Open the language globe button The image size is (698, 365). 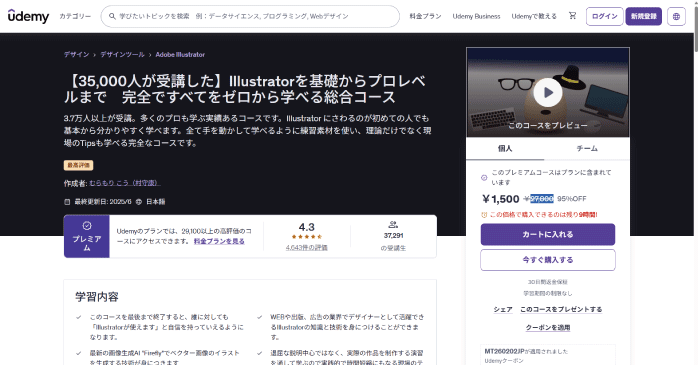click(x=676, y=16)
